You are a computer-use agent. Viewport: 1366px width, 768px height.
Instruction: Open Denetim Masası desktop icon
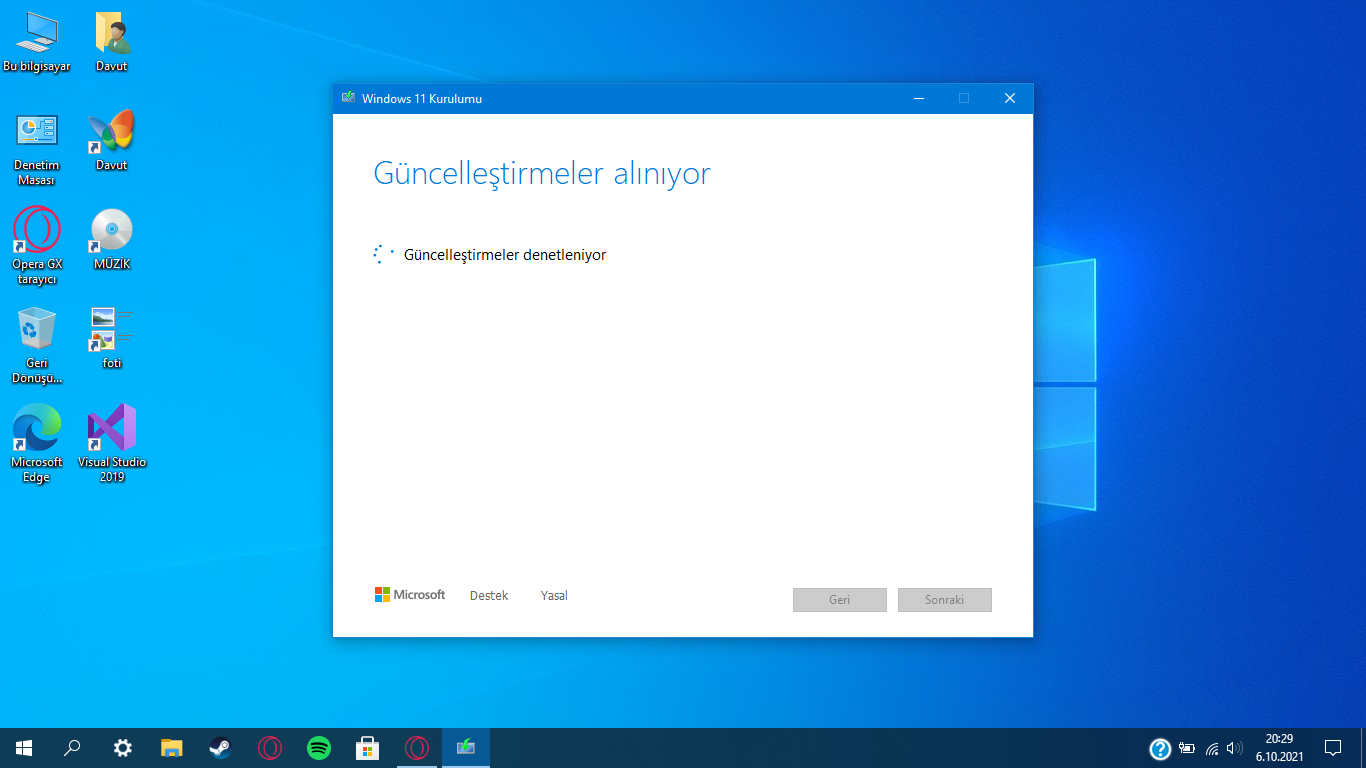37,149
